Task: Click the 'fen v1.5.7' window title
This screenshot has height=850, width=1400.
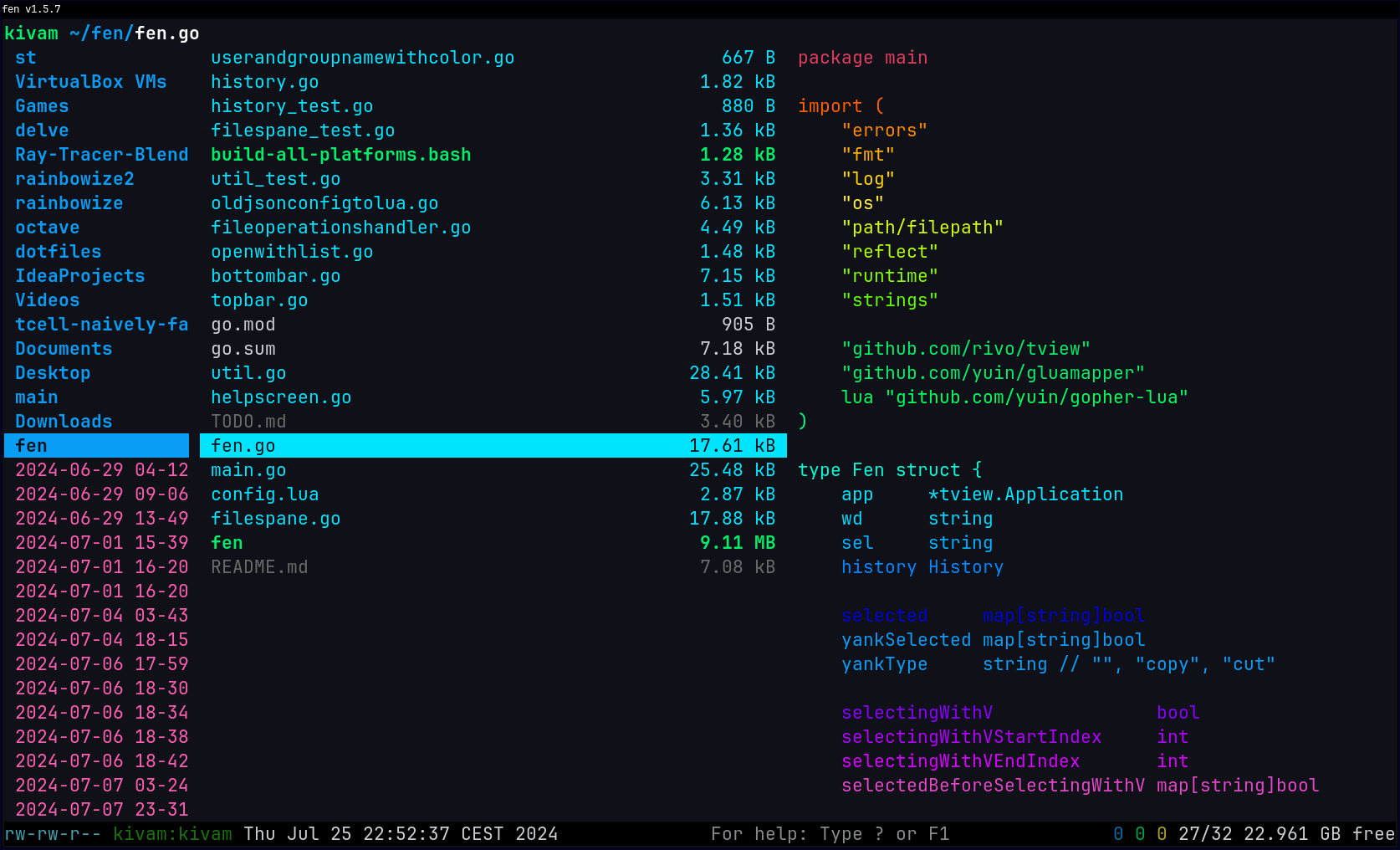Action: click(32, 9)
